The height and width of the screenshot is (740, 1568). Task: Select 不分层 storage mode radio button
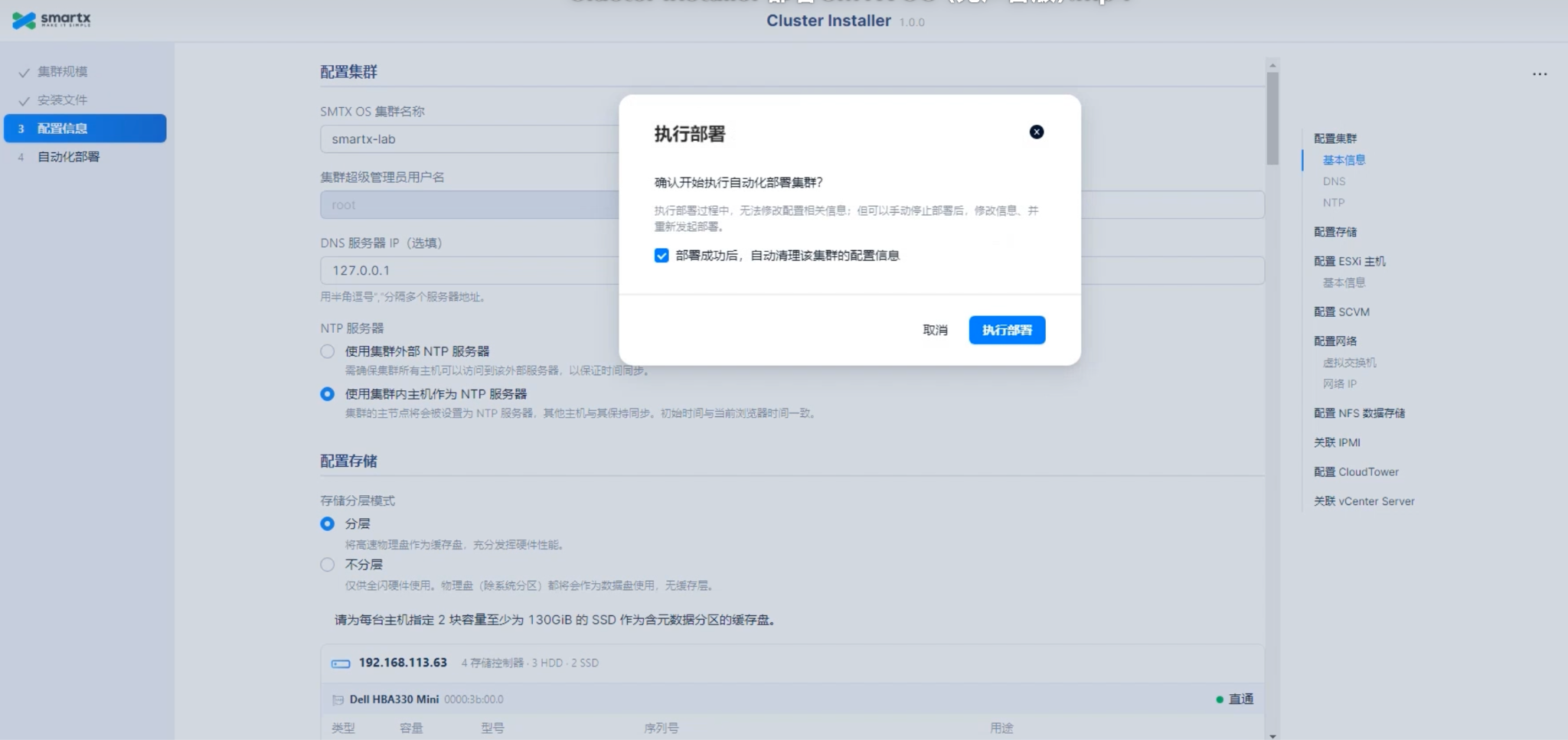tap(328, 565)
